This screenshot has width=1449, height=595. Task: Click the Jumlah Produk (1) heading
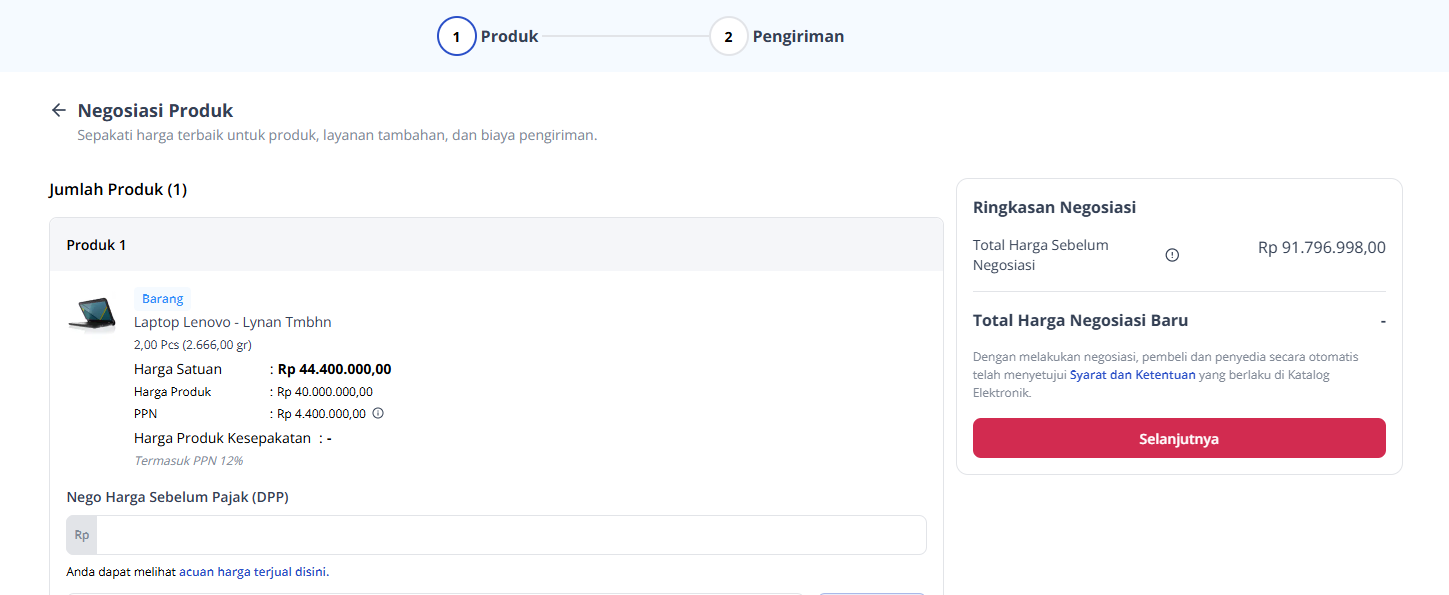[118, 189]
